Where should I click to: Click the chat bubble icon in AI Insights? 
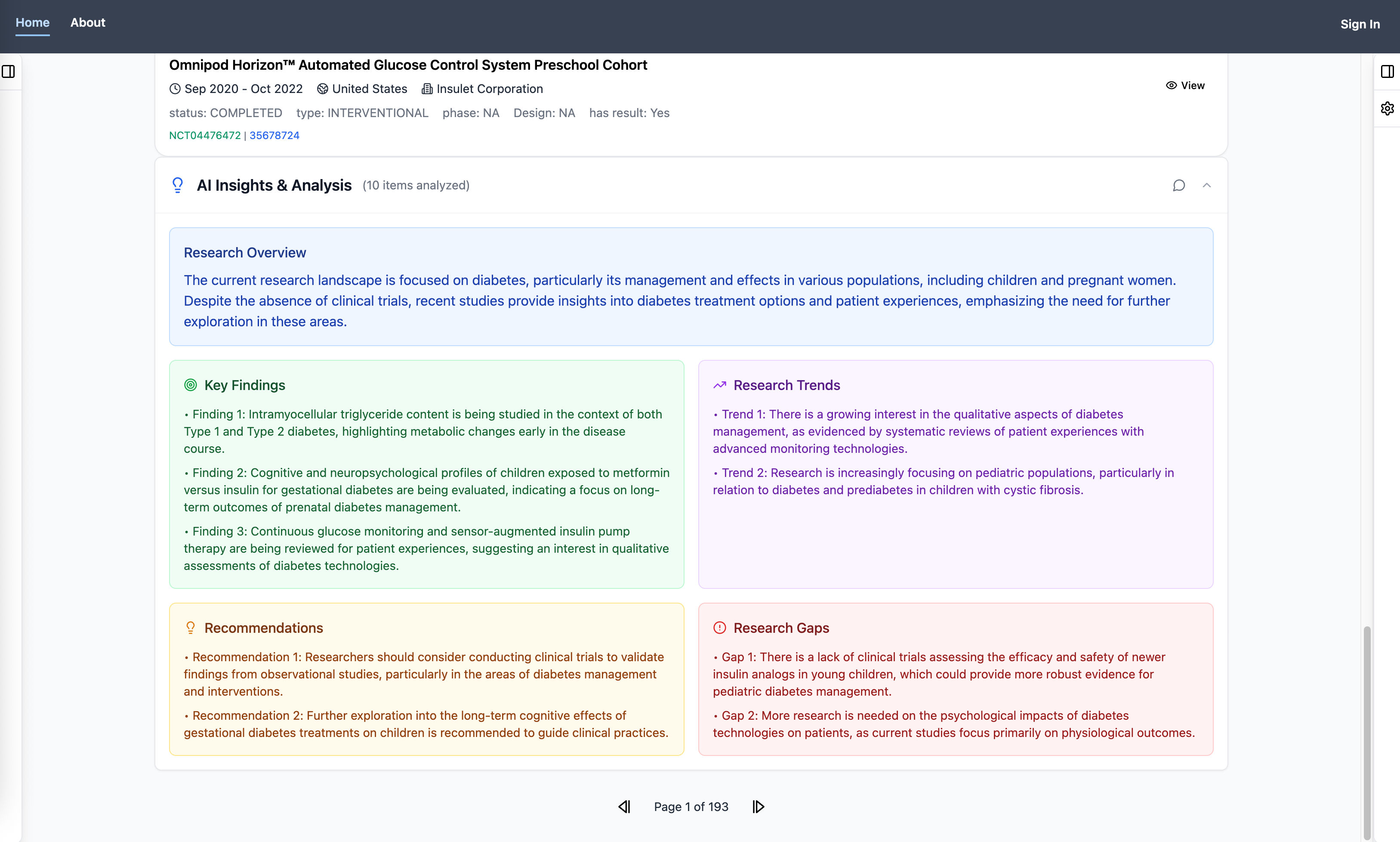point(1179,186)
